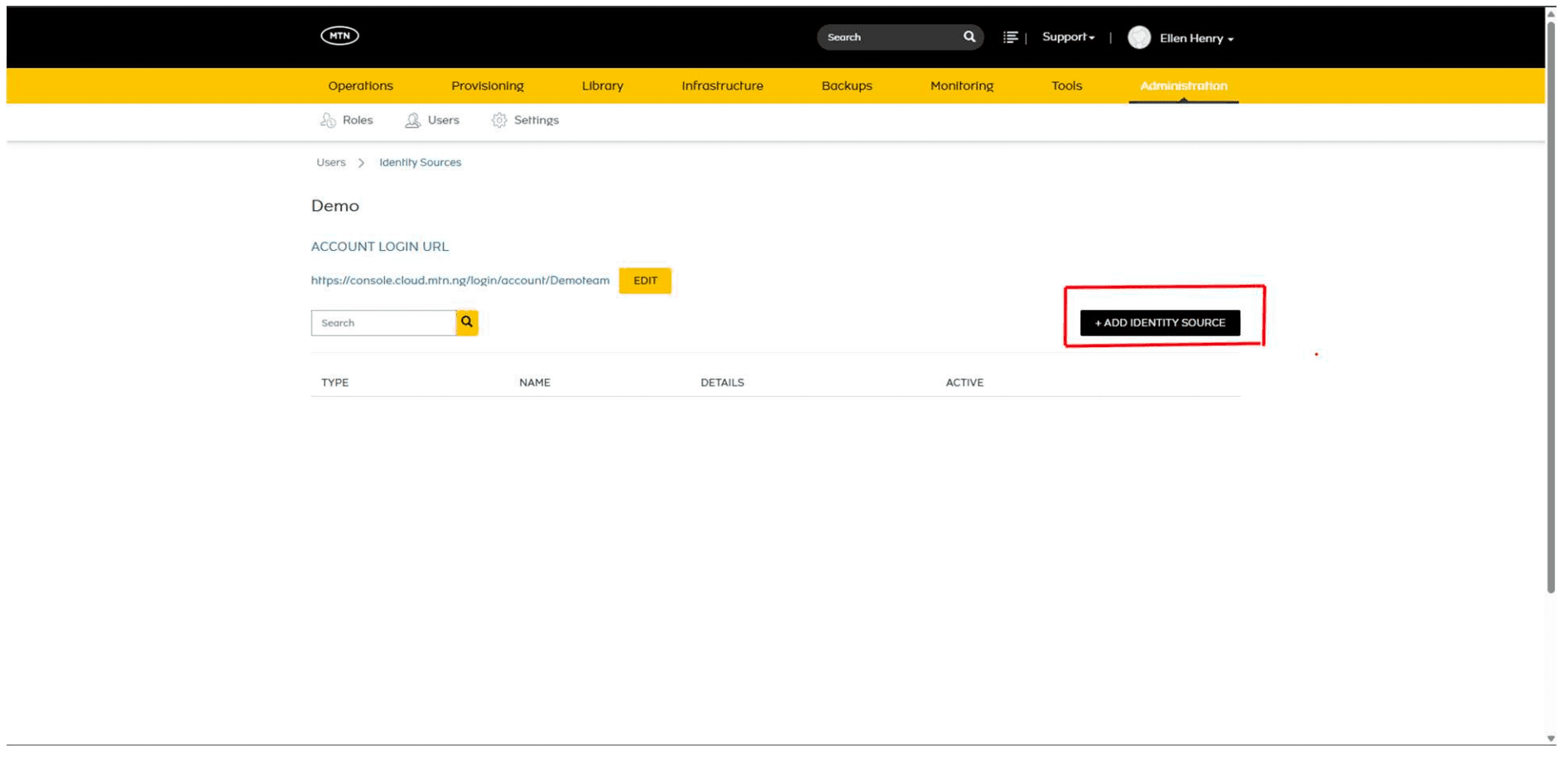This screenshot has height=767, width=1568.
Task: Click the DETAILS column header
Action: point(722,382)
